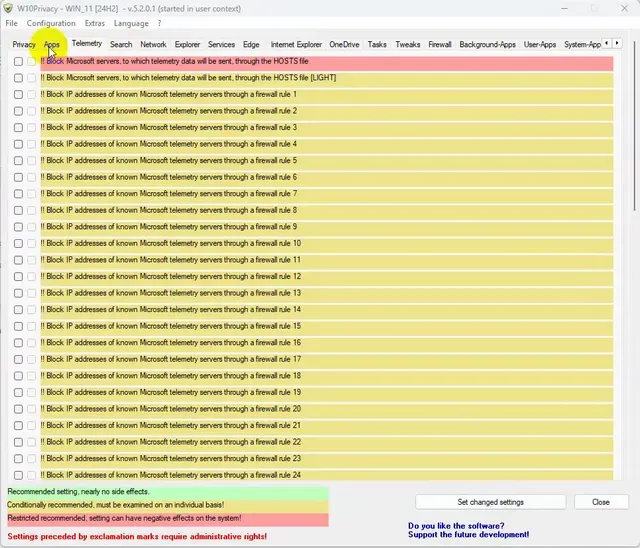Tick the firewall rule 1 checkbox
The image size is (640, 548).
(x=18, y=95)
